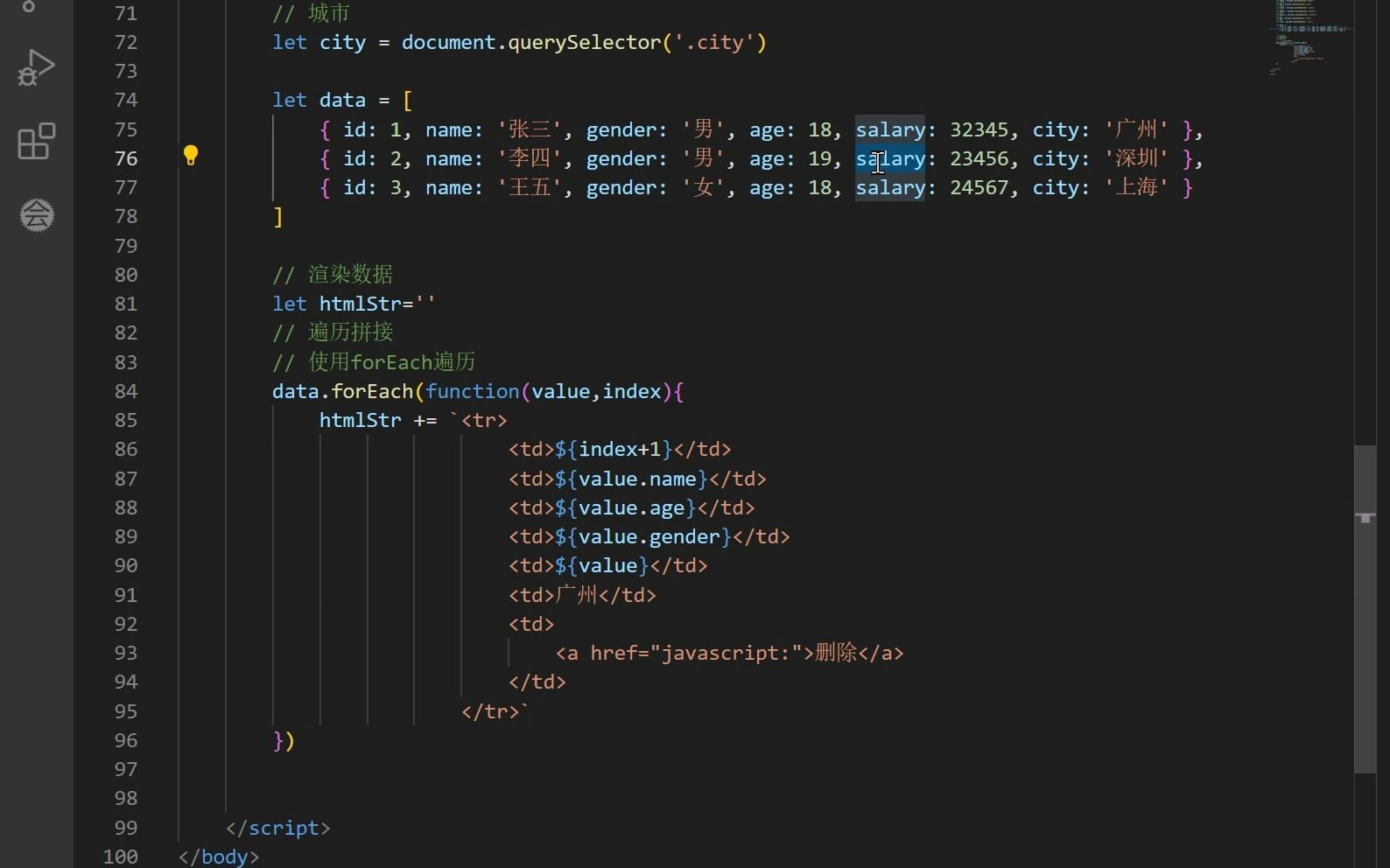Click 'salary' on line 77
This screenshot has width=1390, height=868.
click(x=890, y=187)
